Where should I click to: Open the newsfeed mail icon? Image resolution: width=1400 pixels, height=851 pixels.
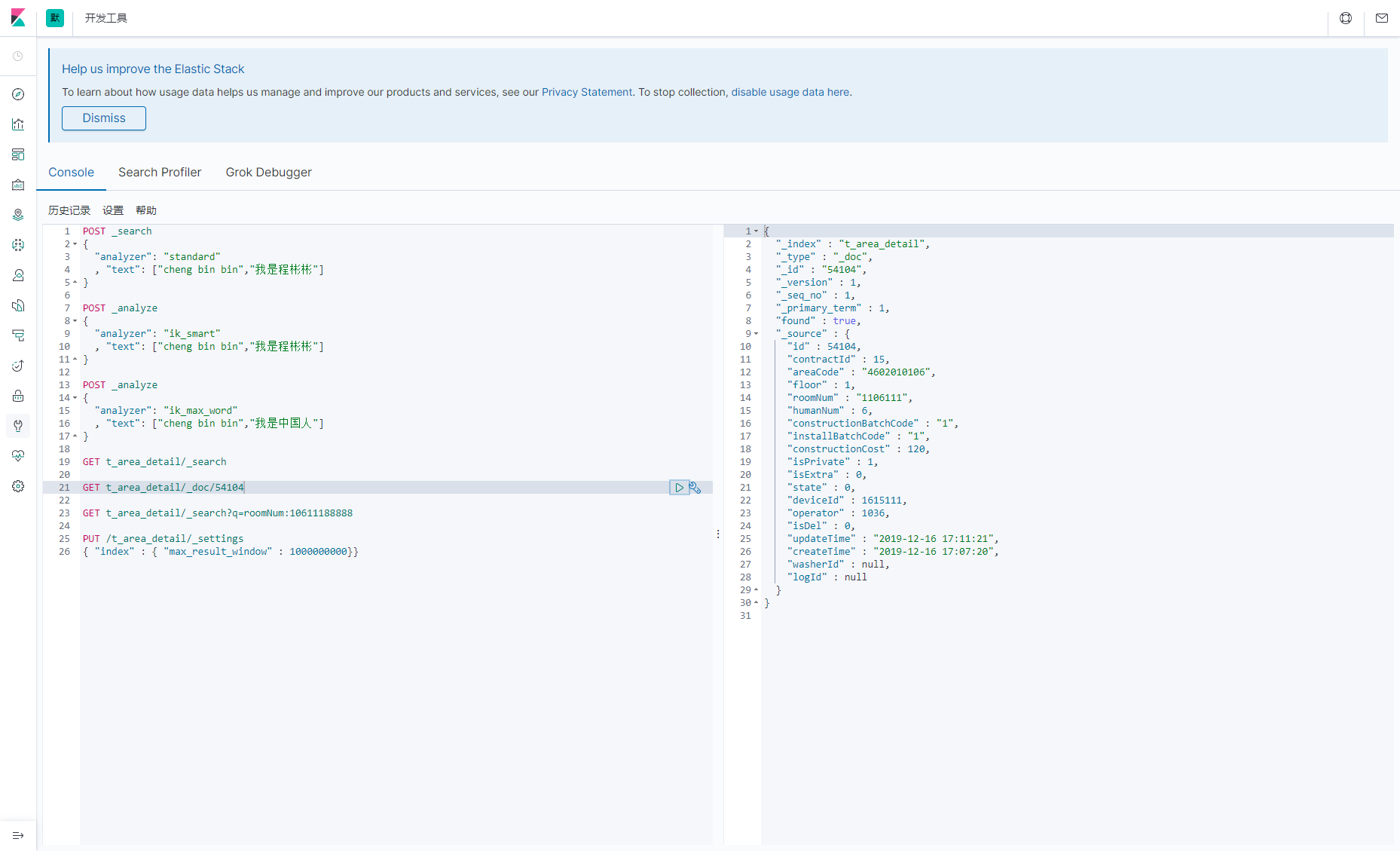coord(1382,18)
